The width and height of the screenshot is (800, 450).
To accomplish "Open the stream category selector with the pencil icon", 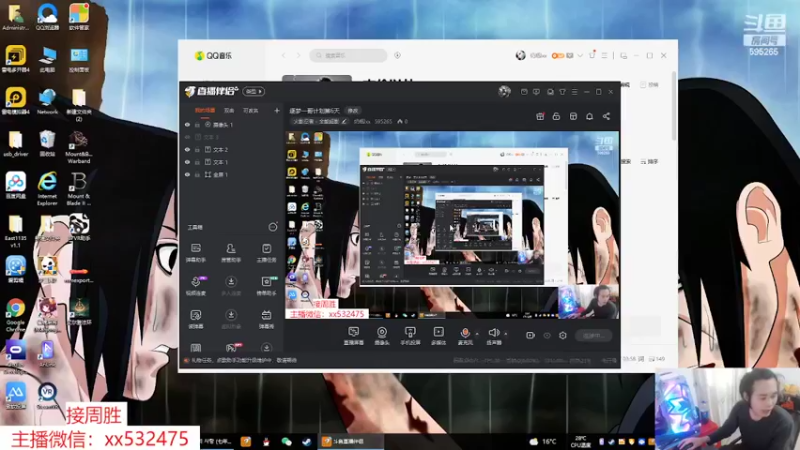I will coord(320,121).
